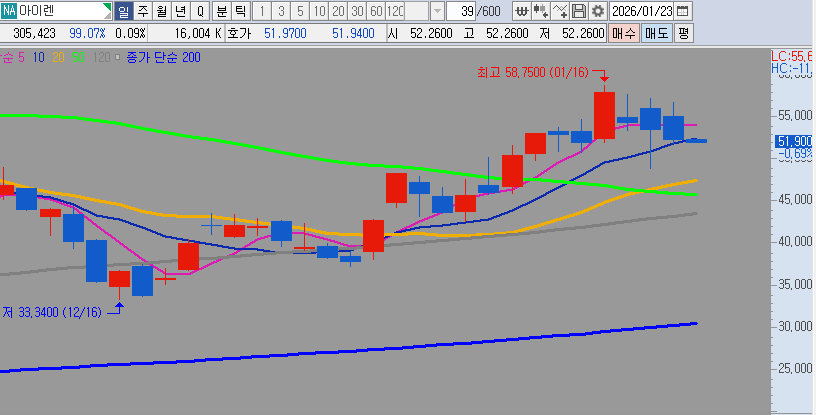
Task: Edit the candle count field showing 39
Action: 461,11
